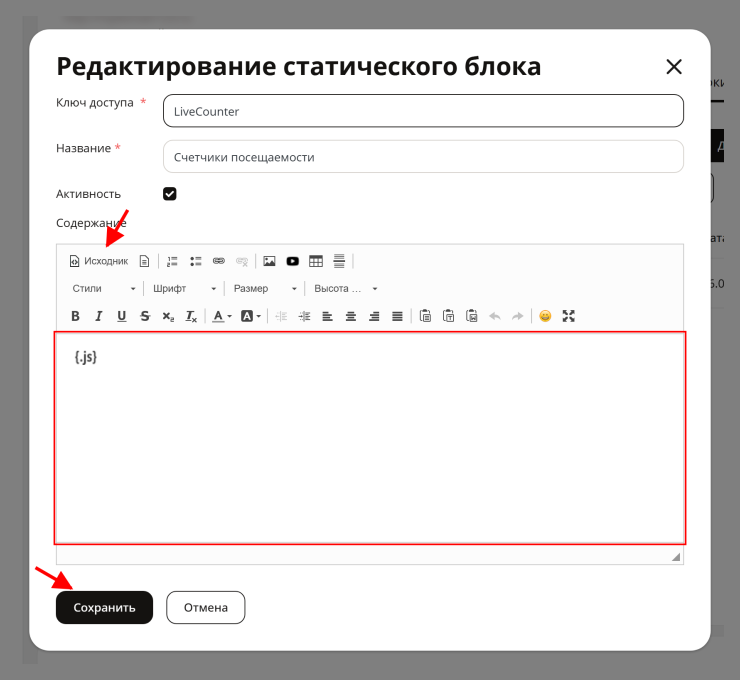
Task: Click the Insert link icon
Action: [219, 261]
